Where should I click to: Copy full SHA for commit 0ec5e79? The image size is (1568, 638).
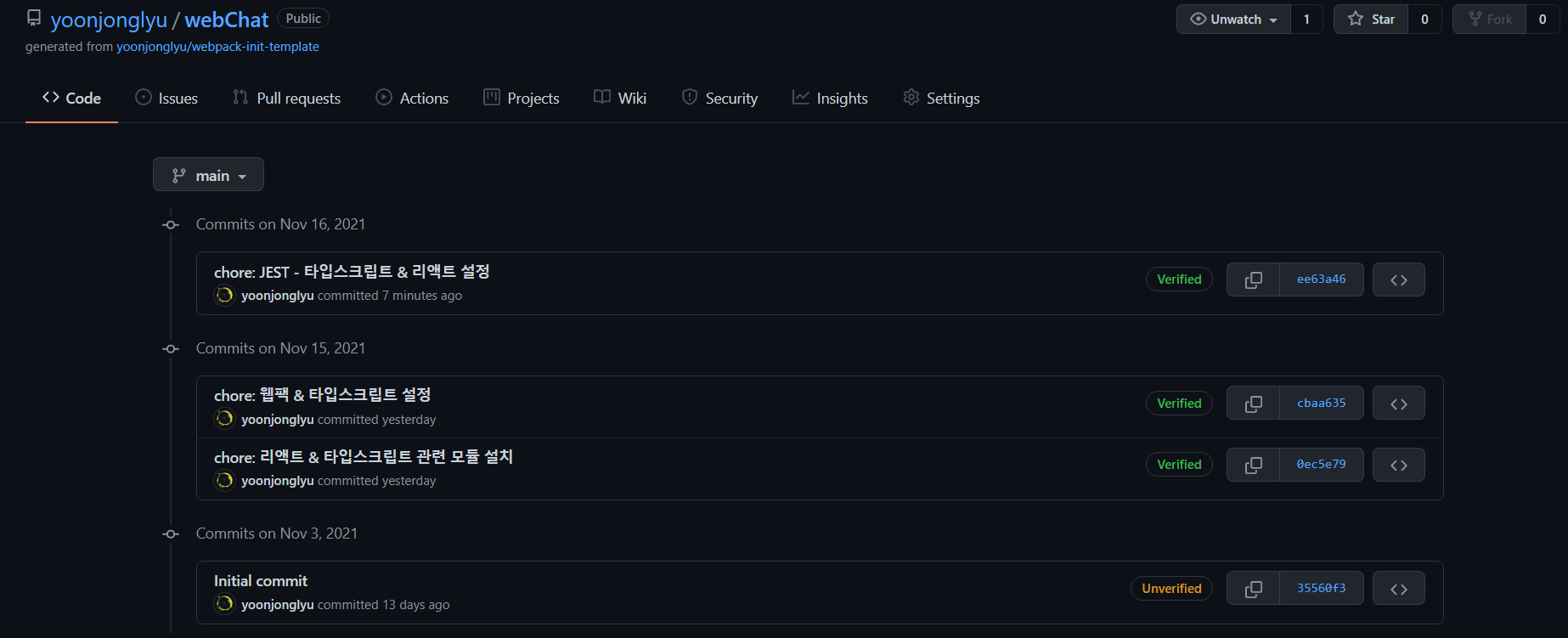(x=1253, y=465)
